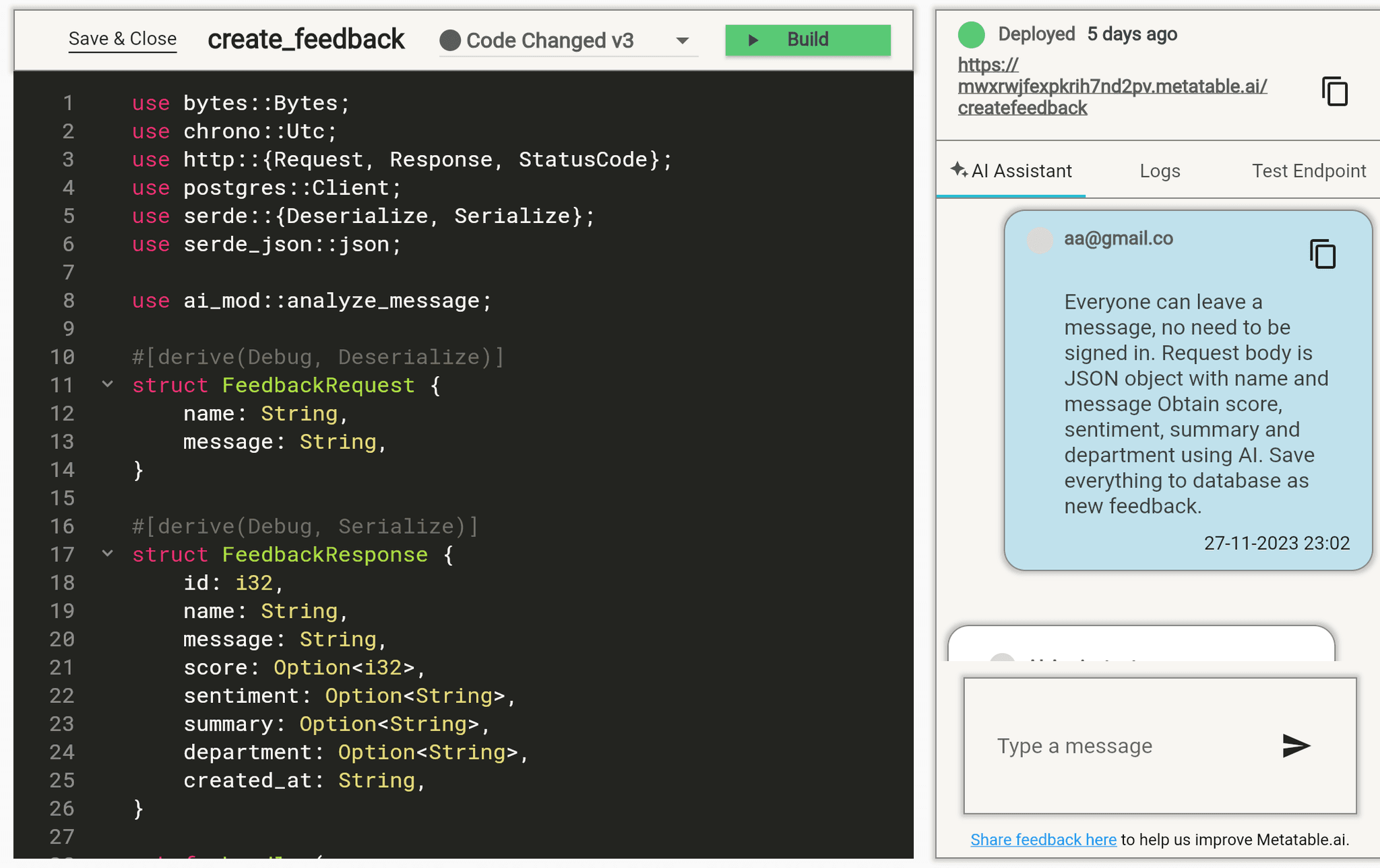This screenshot has width=1380, height=868.
Task: Click the create_feedback title text
Action: (306, 39)
